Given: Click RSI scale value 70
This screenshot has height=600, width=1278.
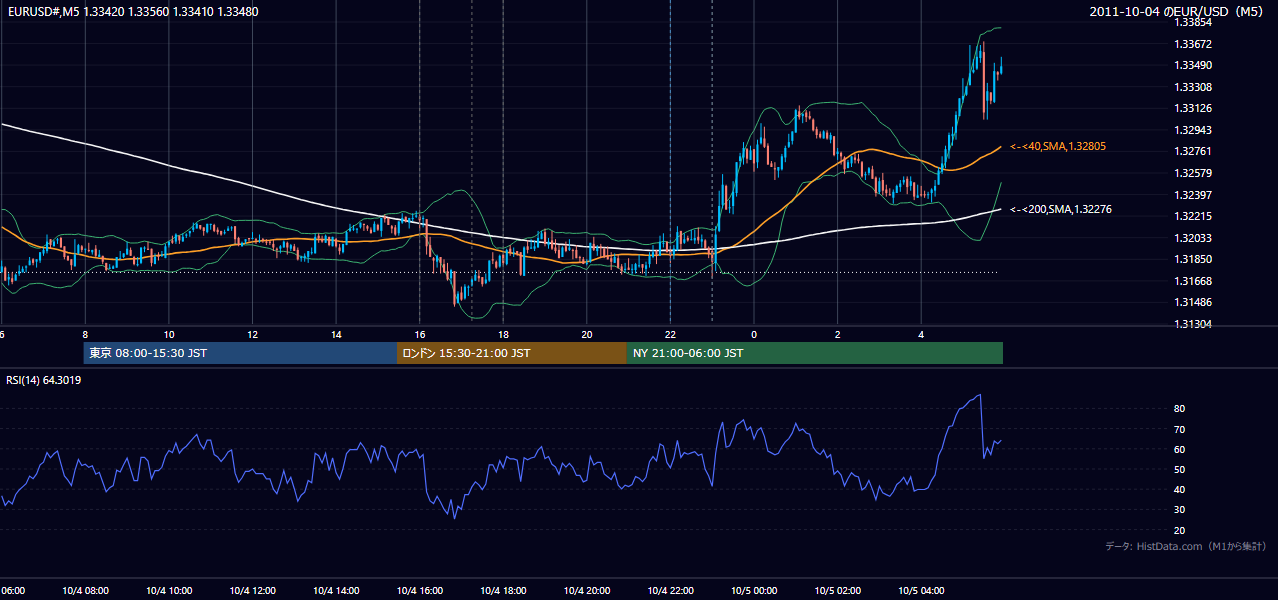Looking at the screenshot, I should pyautogui.click(x=1180, y=430).
